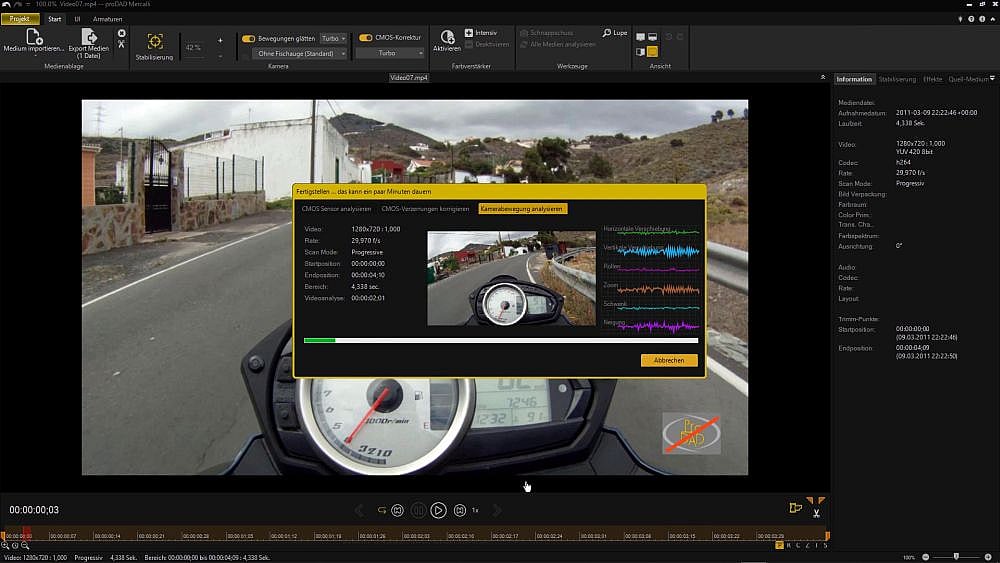Switch to the Armaturen ribbon tab

coord(107,19)
